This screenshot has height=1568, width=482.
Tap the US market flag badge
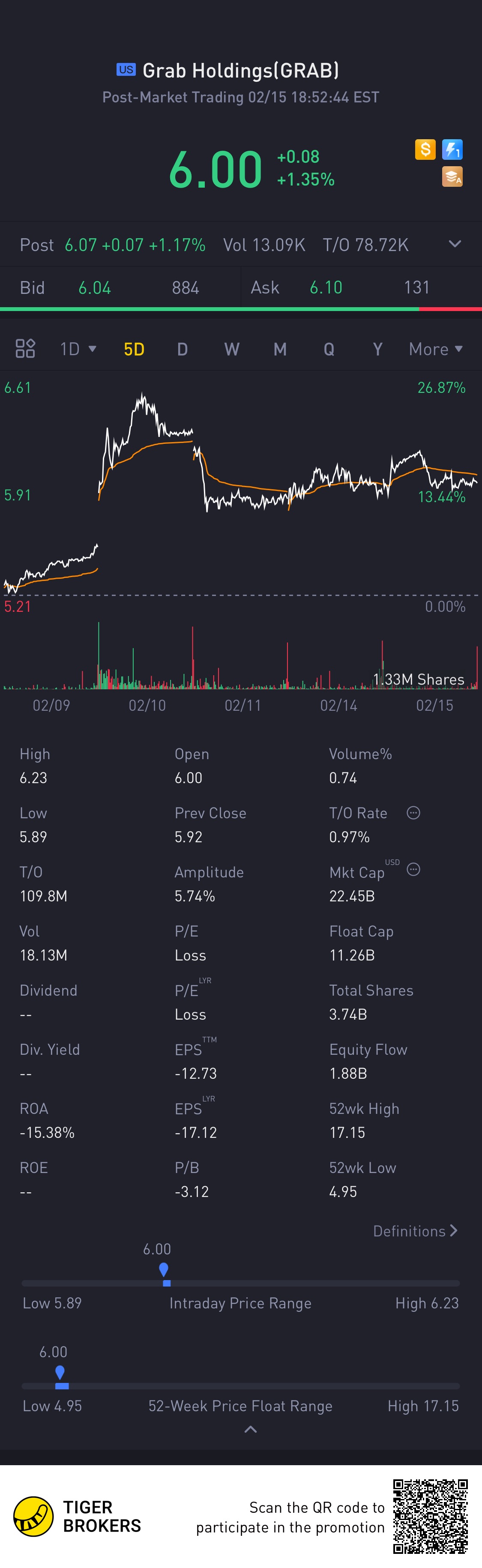coord(126,70)
